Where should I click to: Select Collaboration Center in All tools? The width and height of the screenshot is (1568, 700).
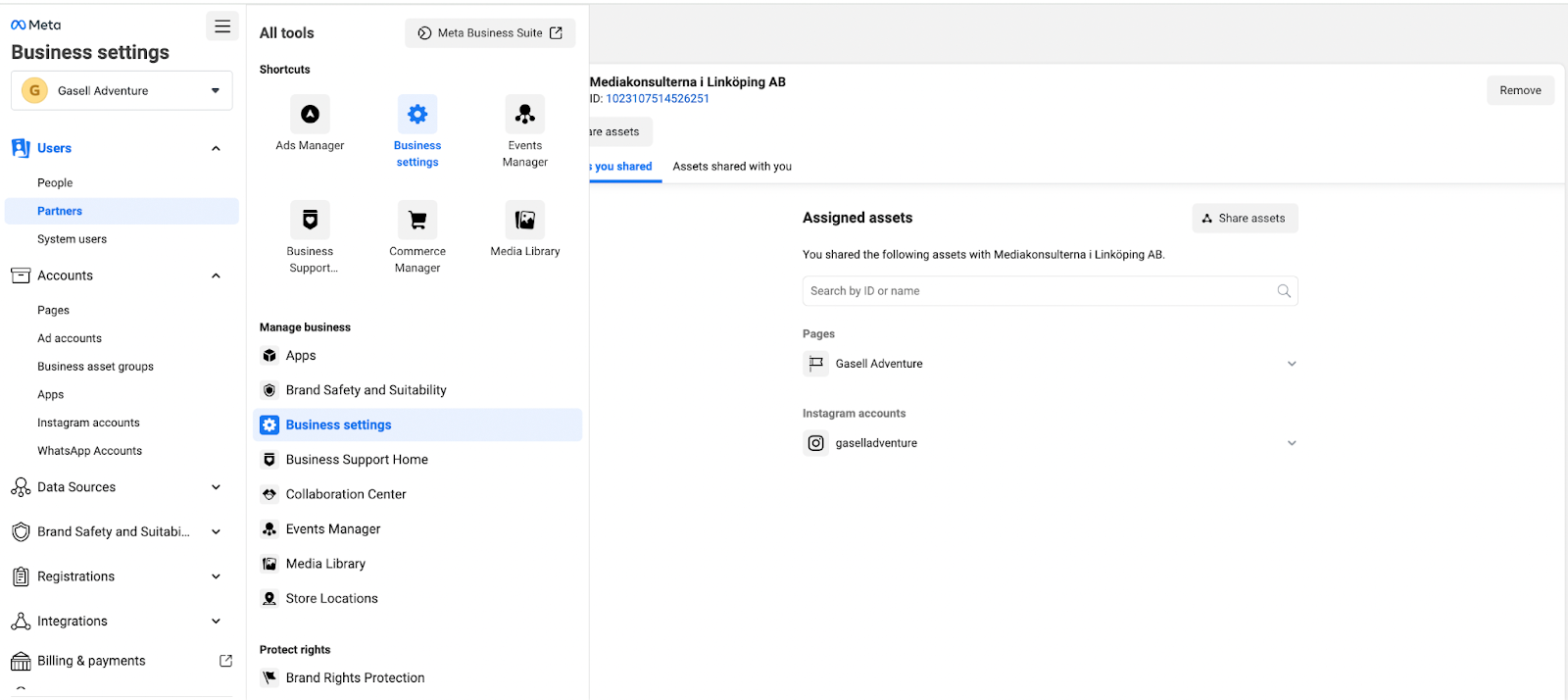pos(417,494)
